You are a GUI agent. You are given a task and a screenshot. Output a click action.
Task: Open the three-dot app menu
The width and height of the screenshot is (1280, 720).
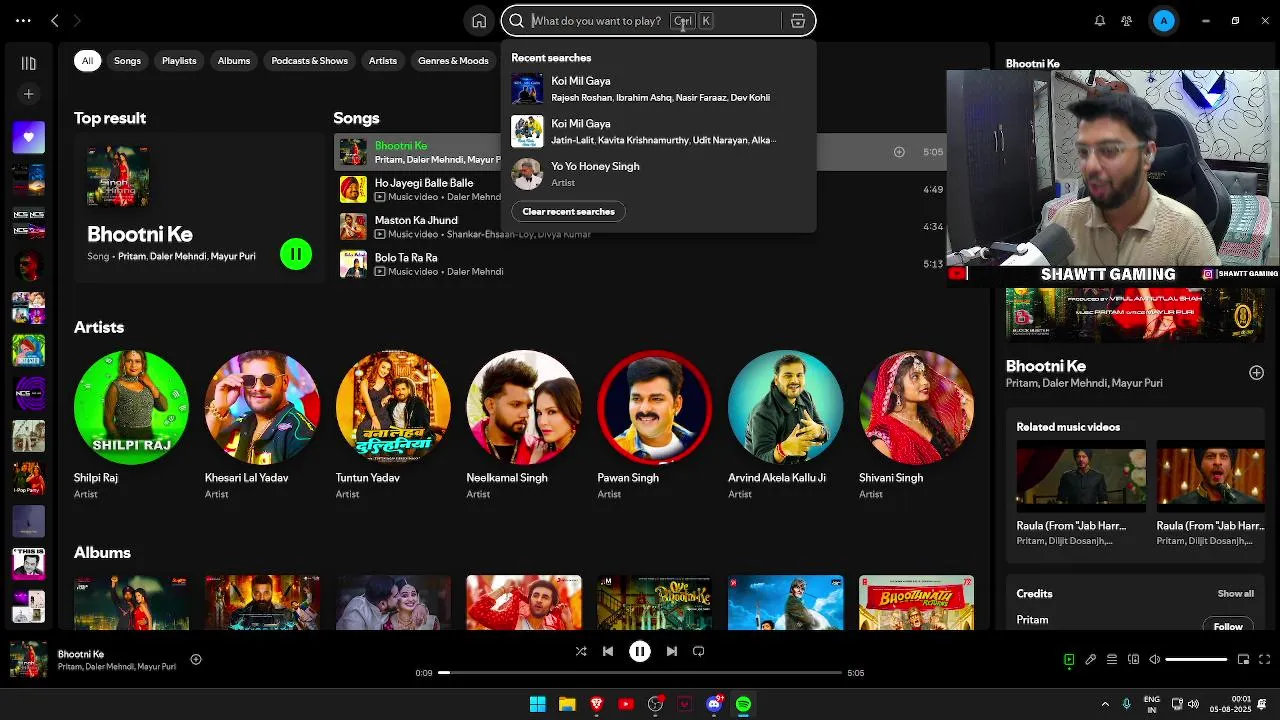click(x=23, y=20)
